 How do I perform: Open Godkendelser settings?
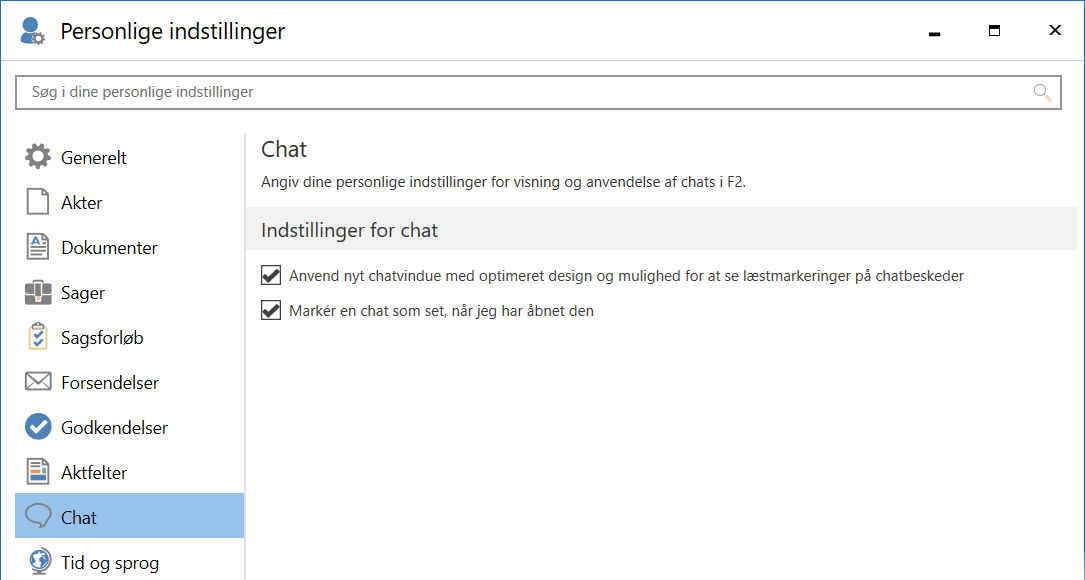pos(129,428)
